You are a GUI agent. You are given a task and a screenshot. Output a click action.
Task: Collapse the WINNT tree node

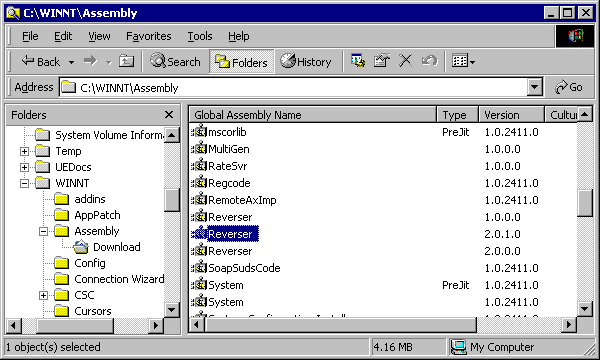point(24,183)
